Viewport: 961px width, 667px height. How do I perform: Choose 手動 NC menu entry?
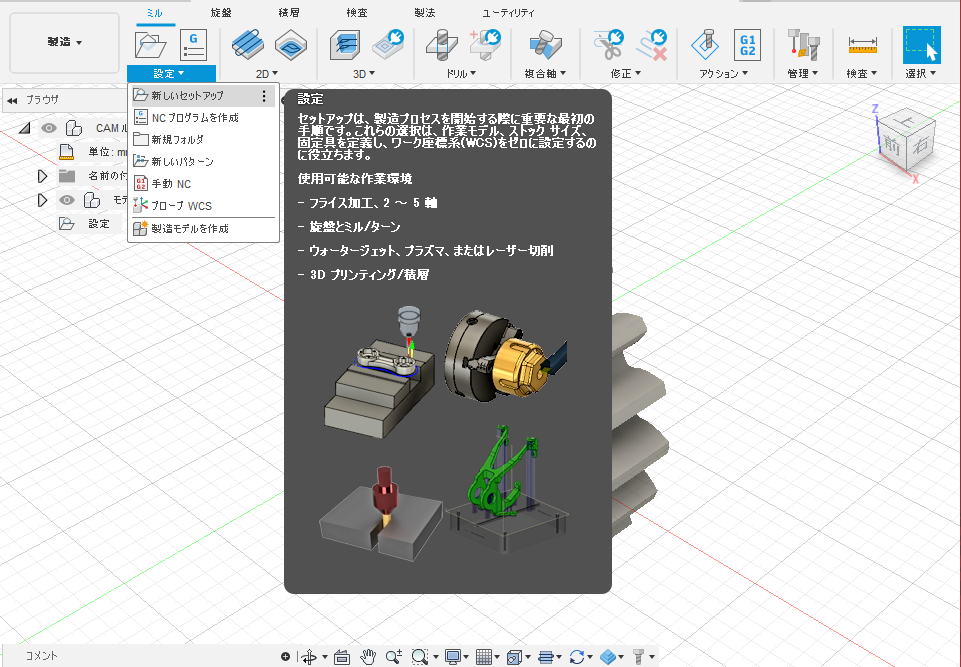[203, 184]
